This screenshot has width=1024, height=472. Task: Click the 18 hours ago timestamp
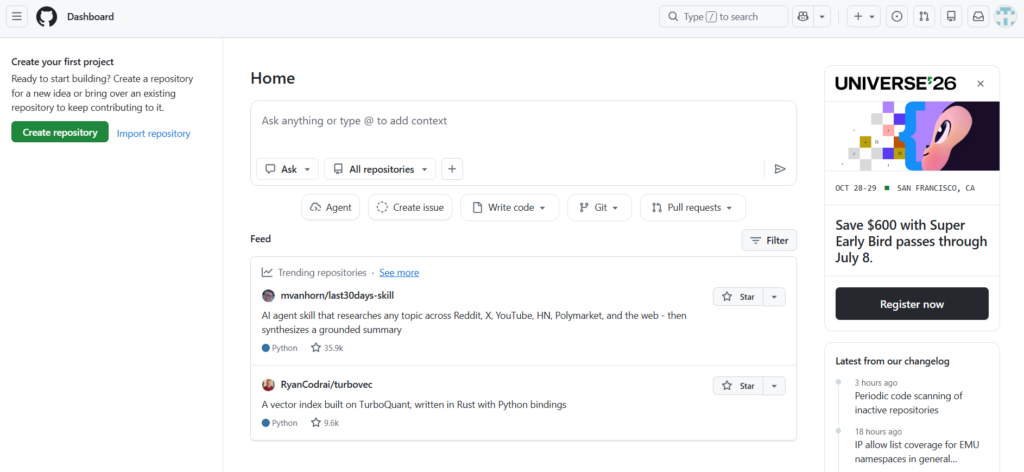tap(878, 432)
